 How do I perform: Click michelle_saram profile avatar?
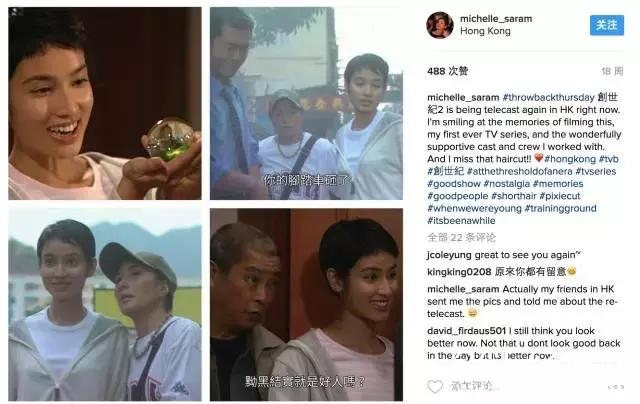(440, 25)
